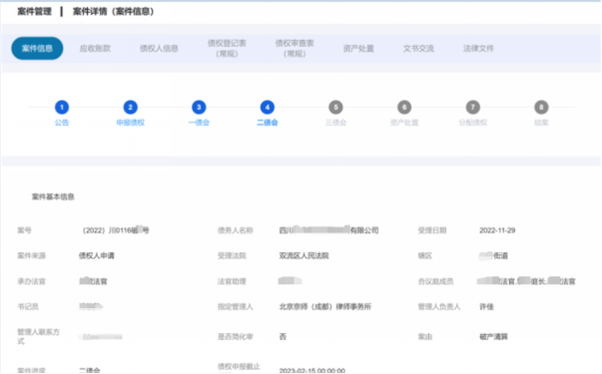602x374 pixels.
Task: Click 案件管理 breadcrumb
Action: point(35,12)
